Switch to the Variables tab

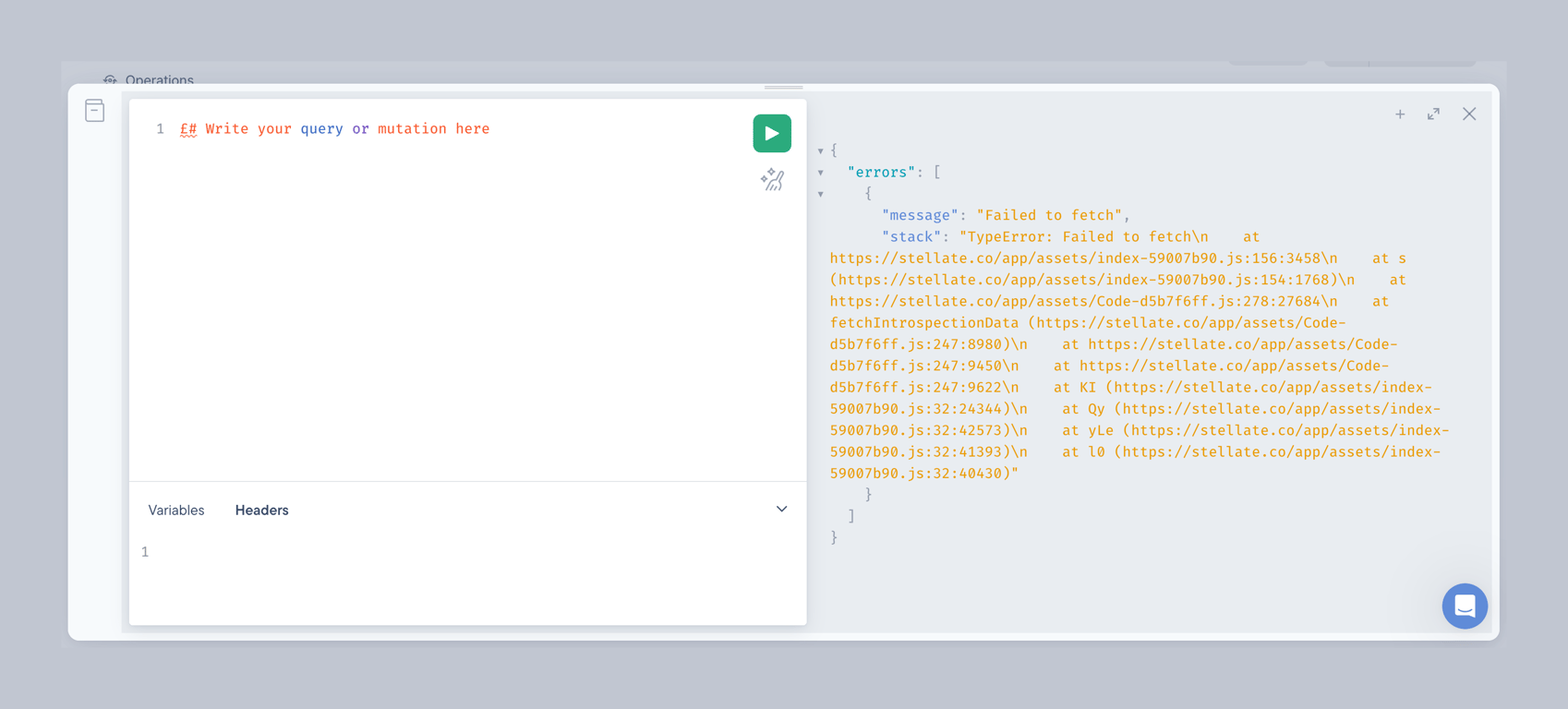point(176,511)
